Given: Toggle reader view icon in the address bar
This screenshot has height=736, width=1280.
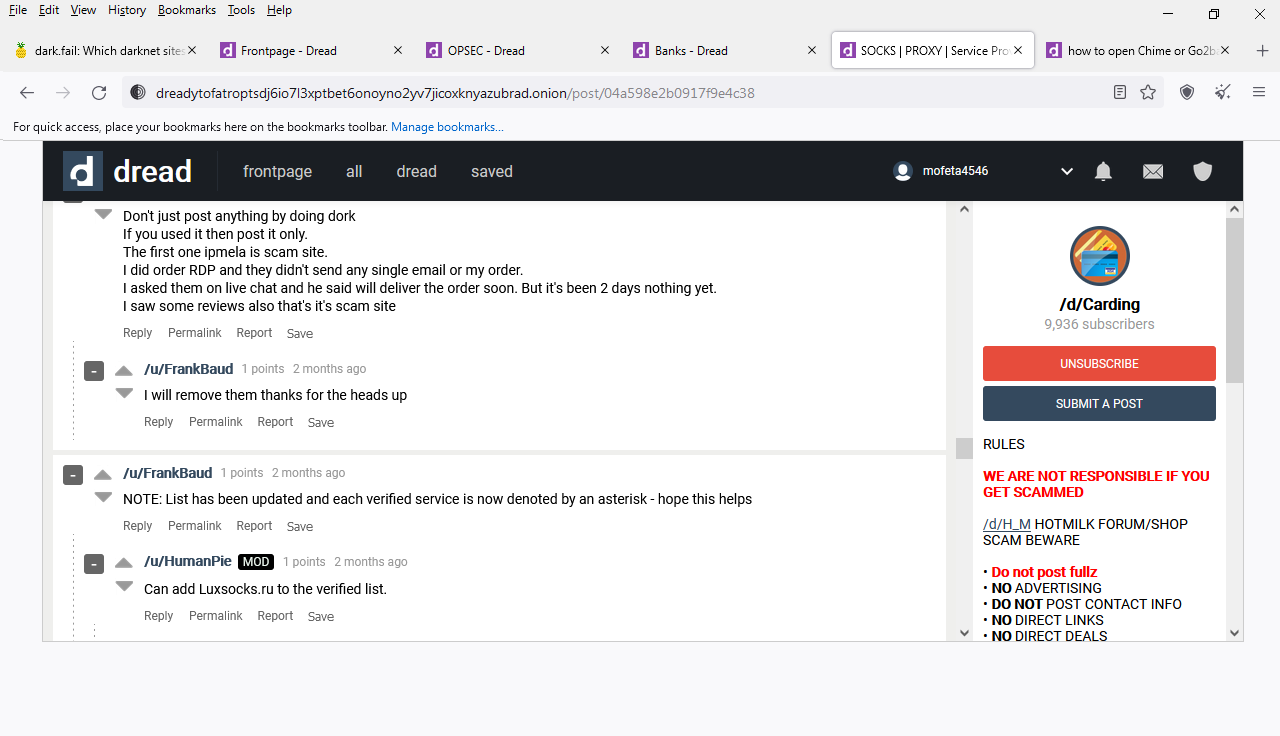Looking at the screenshot, I should coord(1120,92).
